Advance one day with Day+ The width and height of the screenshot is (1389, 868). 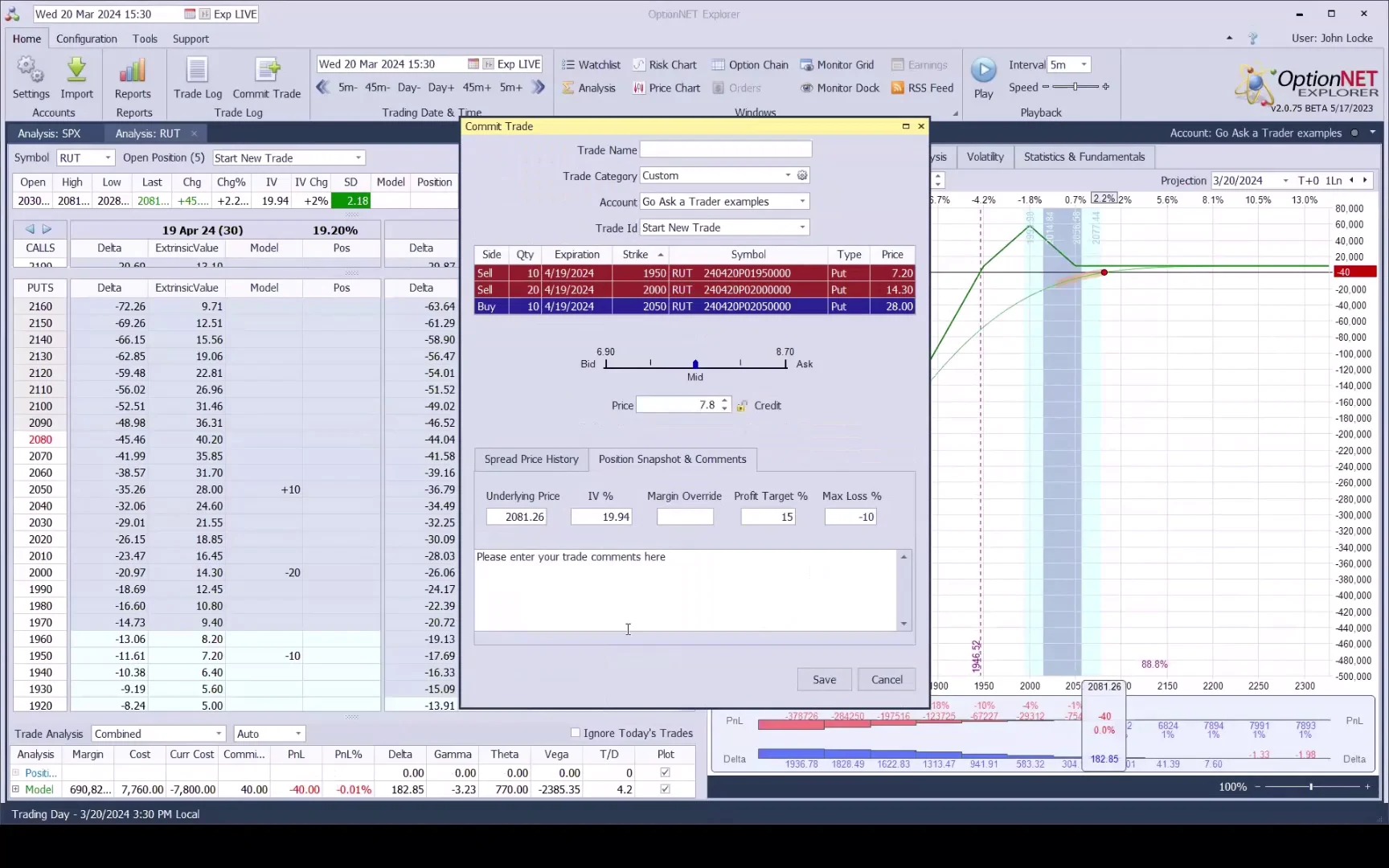click(x=440, y=88)
